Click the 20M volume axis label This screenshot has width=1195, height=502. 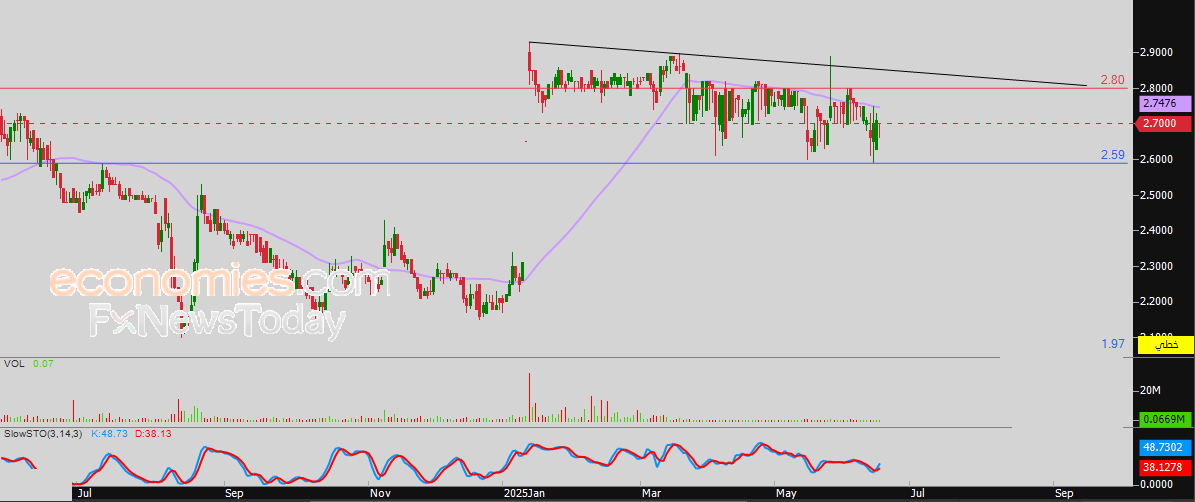tap(1150, 391)
